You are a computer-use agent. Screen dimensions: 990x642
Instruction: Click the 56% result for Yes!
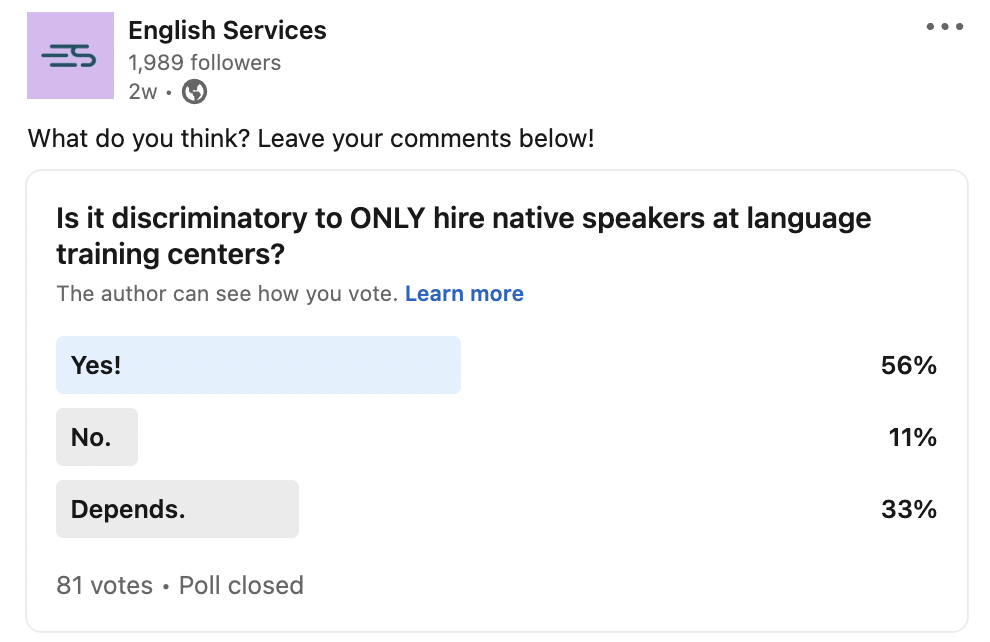909,366
